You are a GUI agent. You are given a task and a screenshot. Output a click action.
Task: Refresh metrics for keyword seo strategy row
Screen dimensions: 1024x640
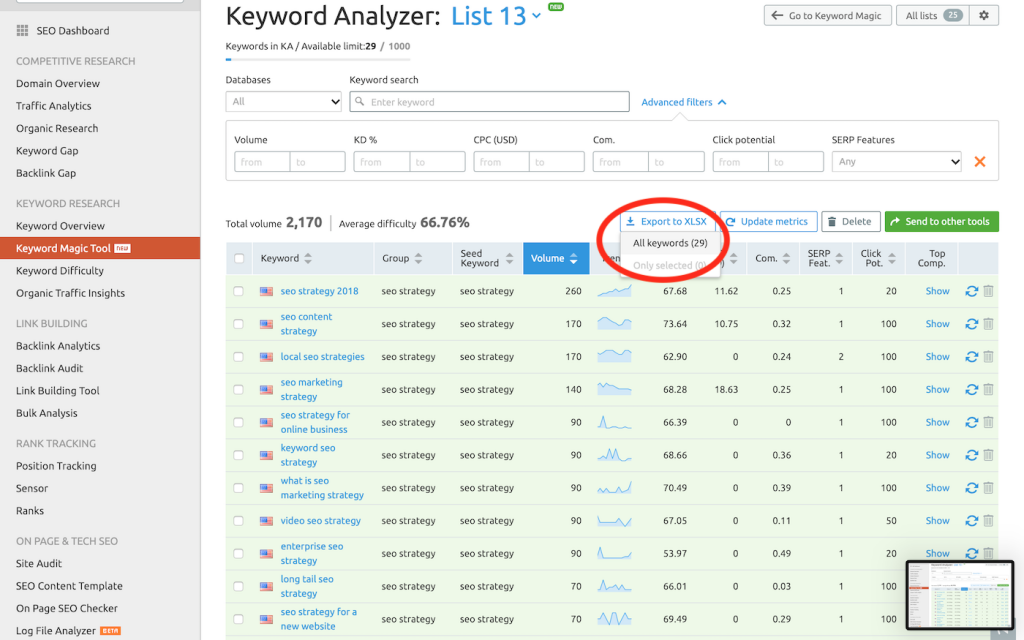971,455
